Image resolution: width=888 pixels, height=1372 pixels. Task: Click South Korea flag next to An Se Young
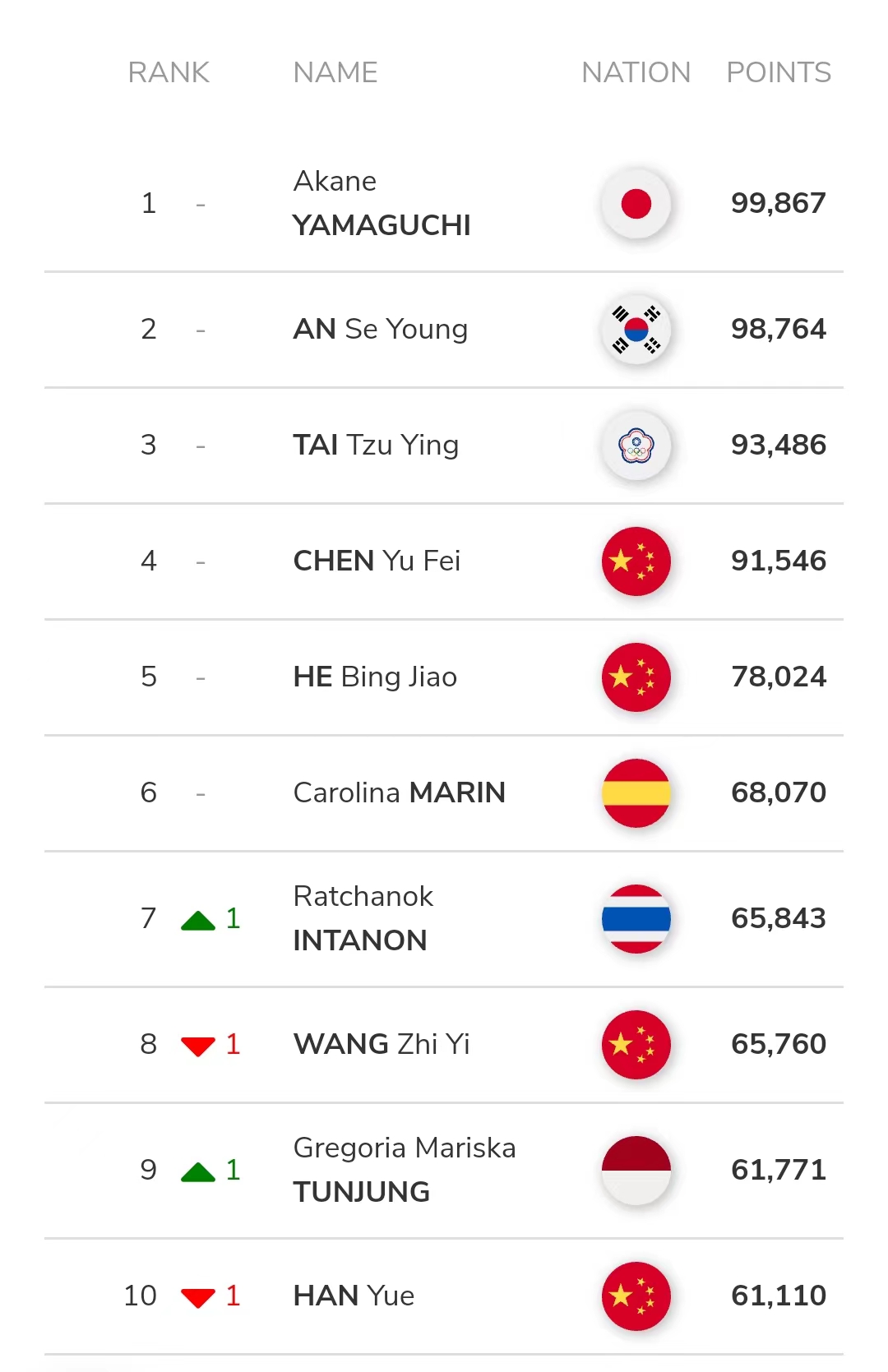(636, 330)
